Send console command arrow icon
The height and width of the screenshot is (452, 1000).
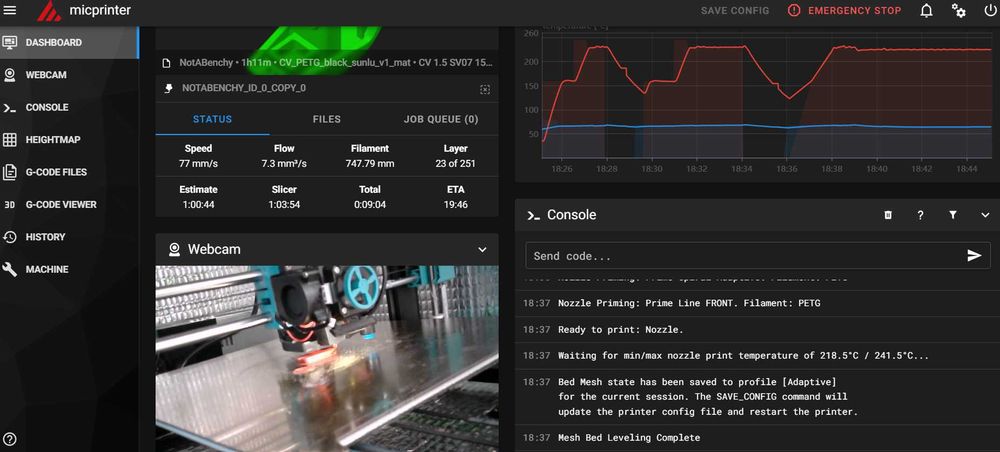tap(974, 256)
